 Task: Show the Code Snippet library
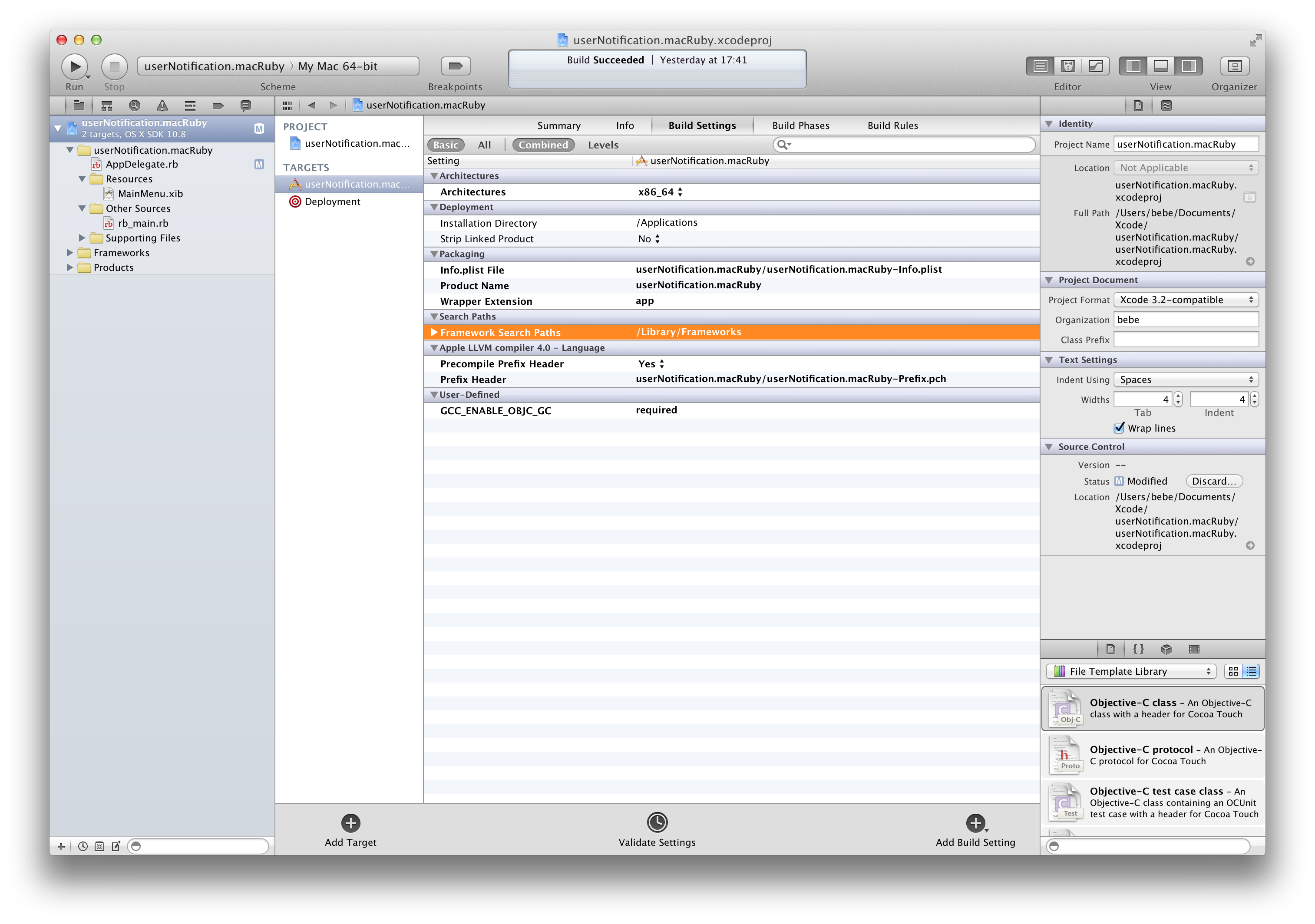point(1139,649)
